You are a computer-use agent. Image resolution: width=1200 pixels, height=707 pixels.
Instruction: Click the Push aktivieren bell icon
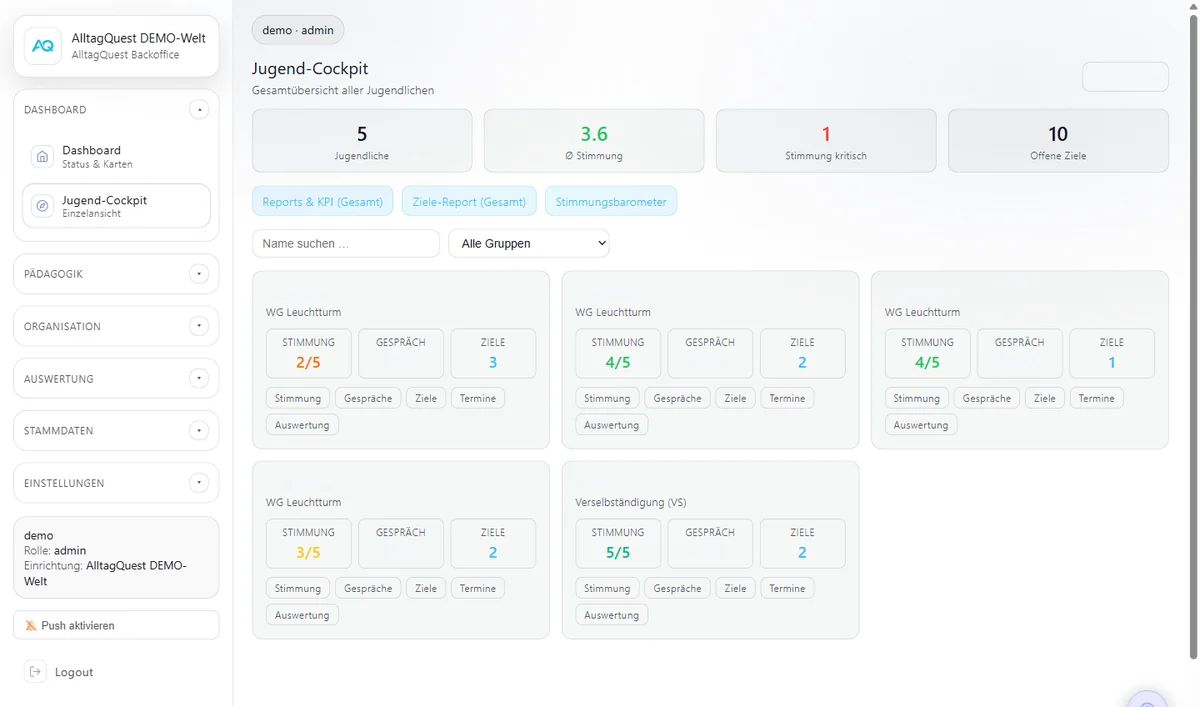[x=31, y=626]
